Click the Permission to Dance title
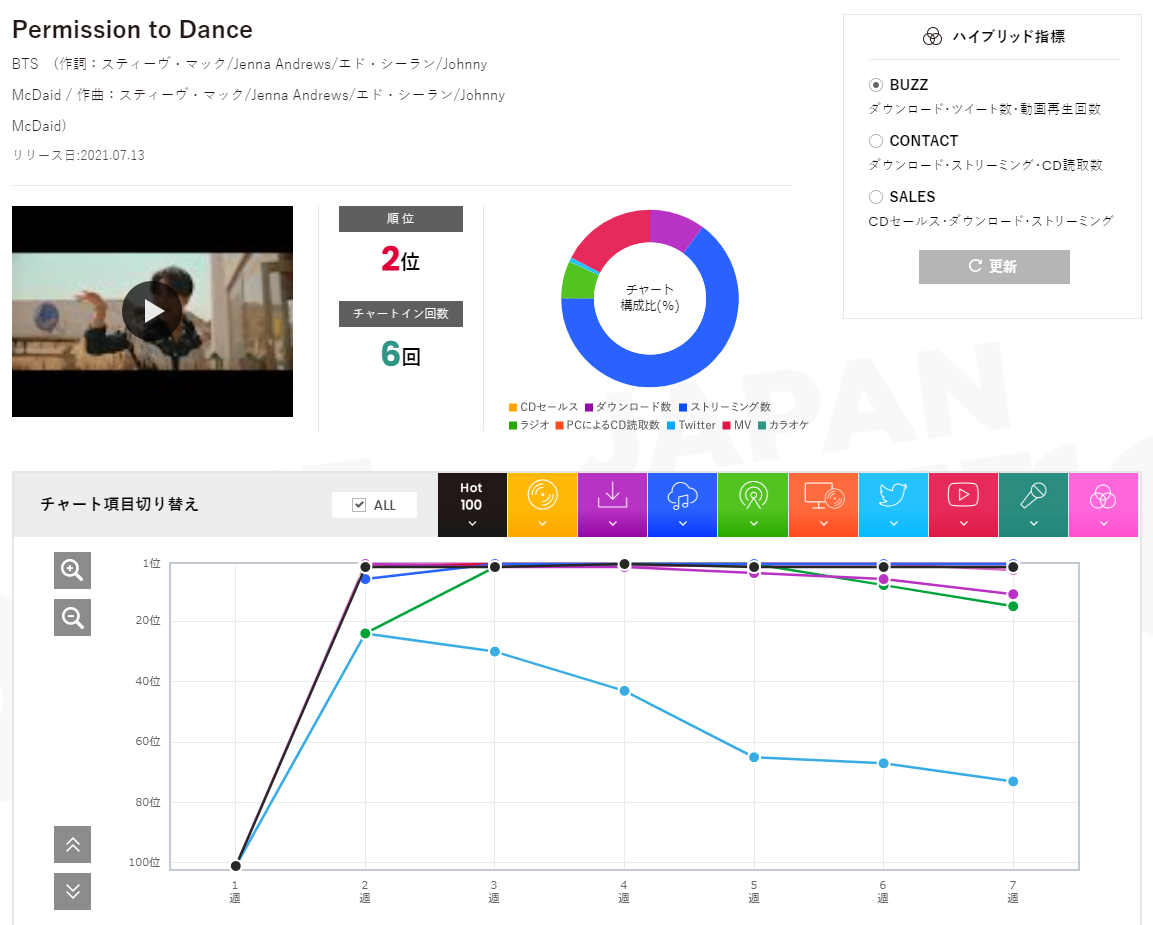This screenshot has height=925, width=1153. pos(132,29)
